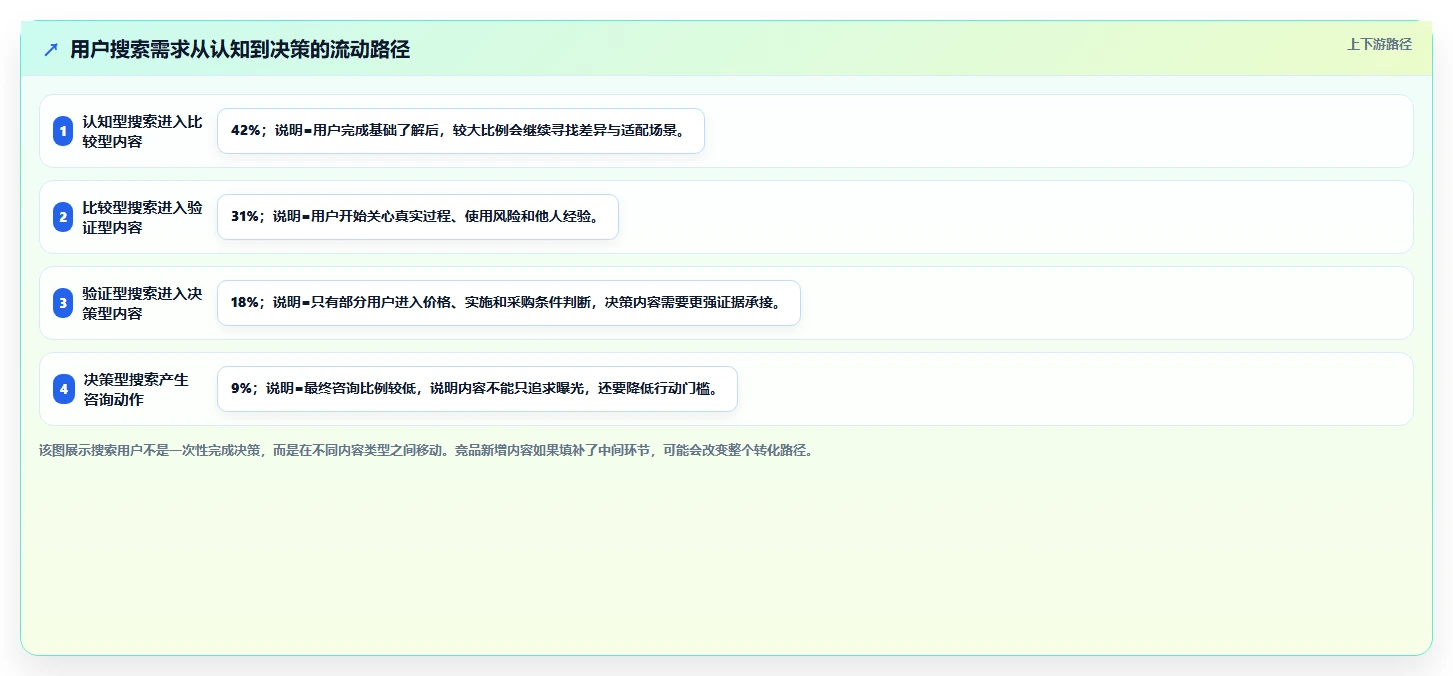
Task: Click the 31% description box
Action: pyautogui.click(x=418, y=217)
